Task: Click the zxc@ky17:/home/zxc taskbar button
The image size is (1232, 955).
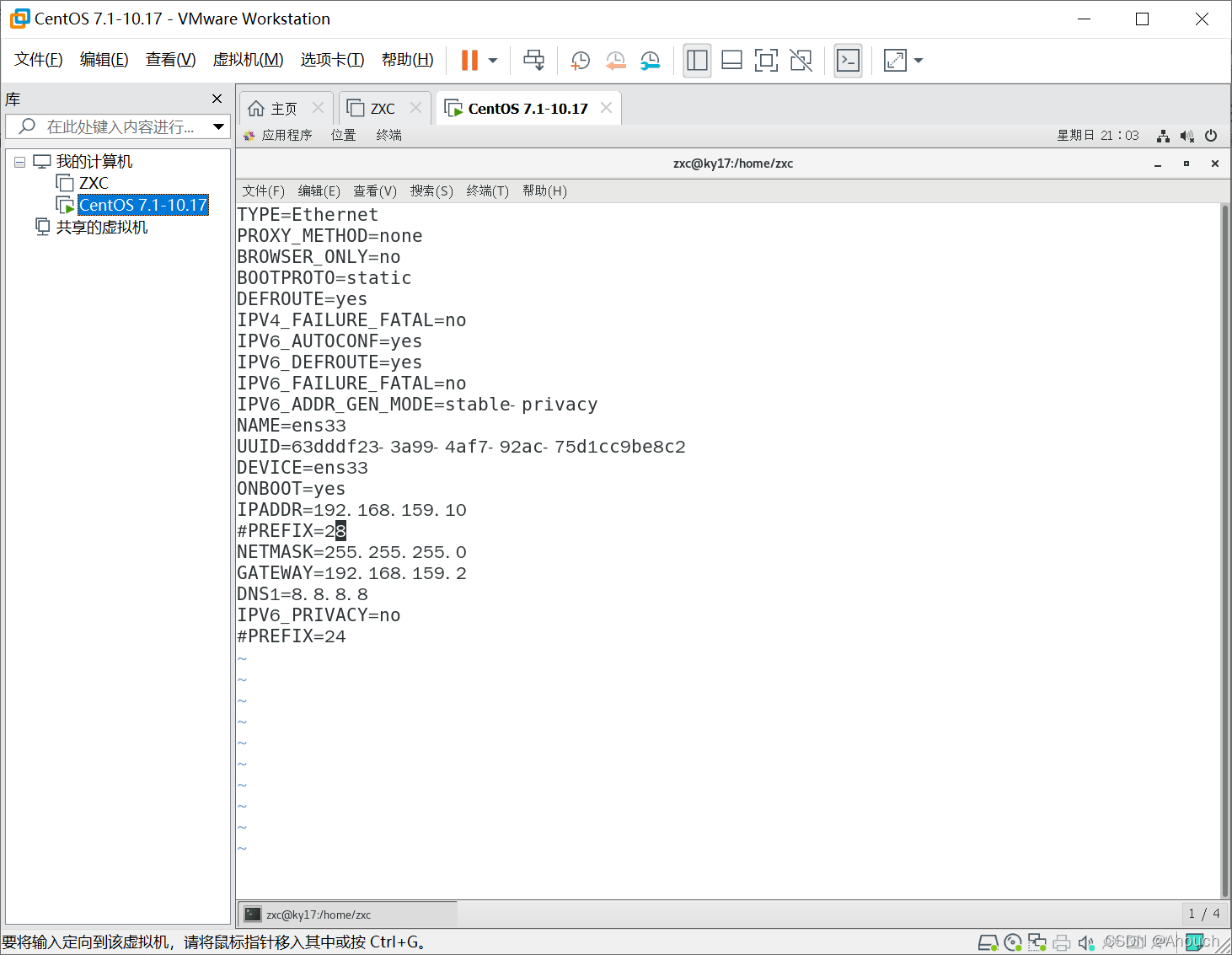Action: coord(348,915)
